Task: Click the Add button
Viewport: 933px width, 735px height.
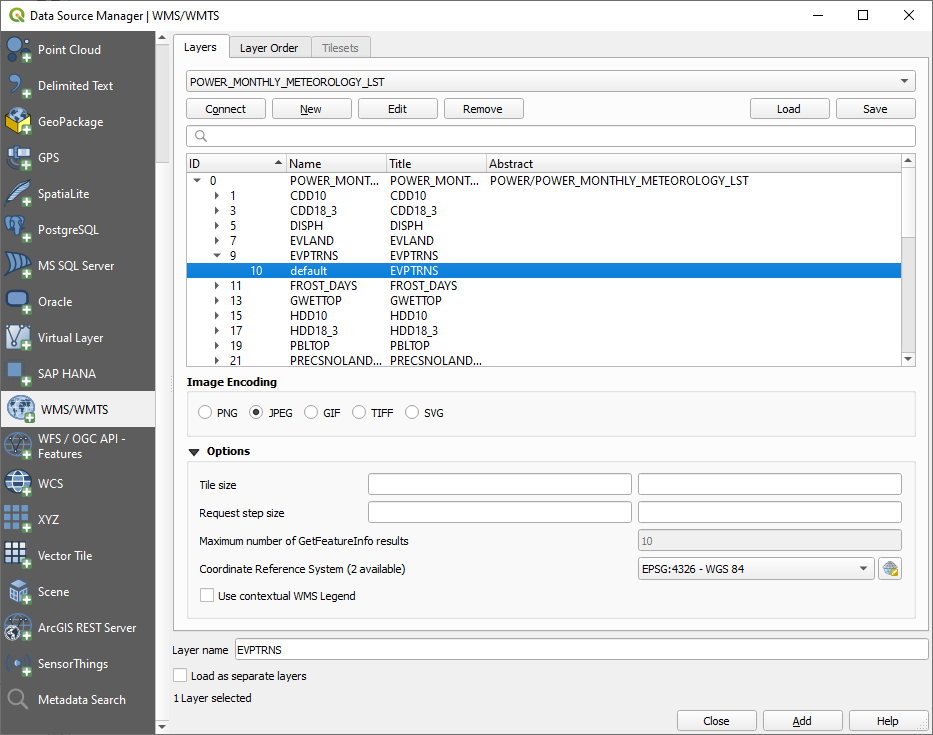Action: 801,721
